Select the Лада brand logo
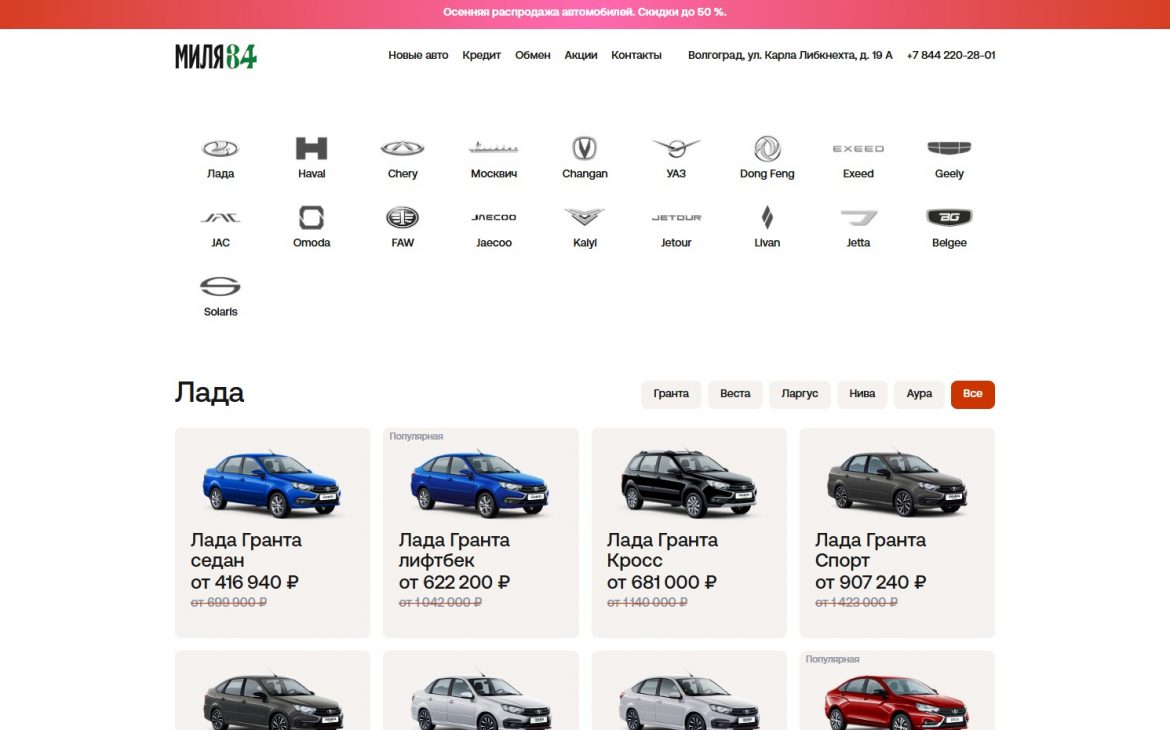 click(220, 149)
